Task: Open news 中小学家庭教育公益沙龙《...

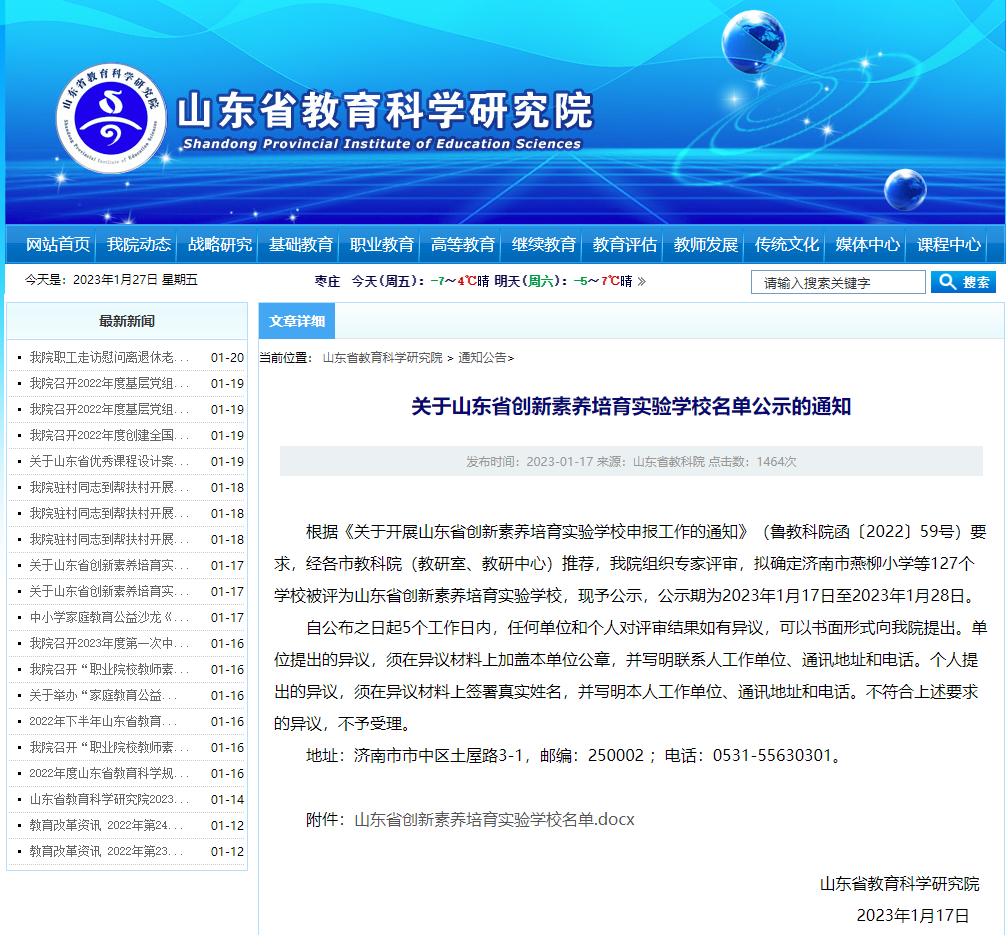Action: pyautogui.click(x=109, y=617)
